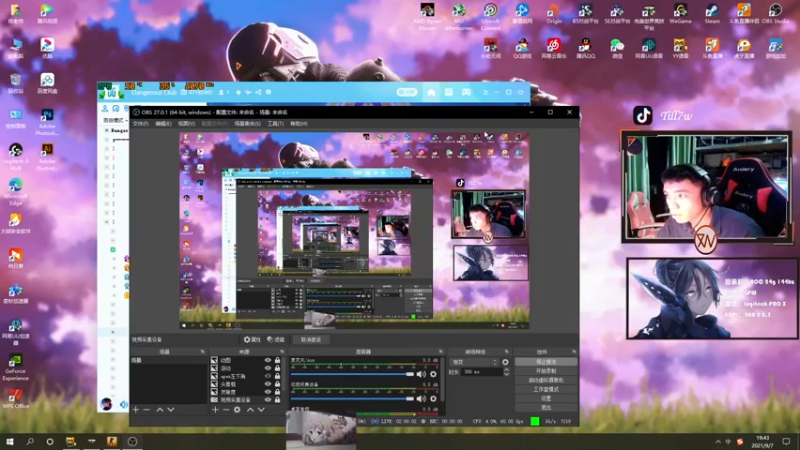Move selected scene up with arrow
Screen dimensions: 800x450
(x=160, y=409)
